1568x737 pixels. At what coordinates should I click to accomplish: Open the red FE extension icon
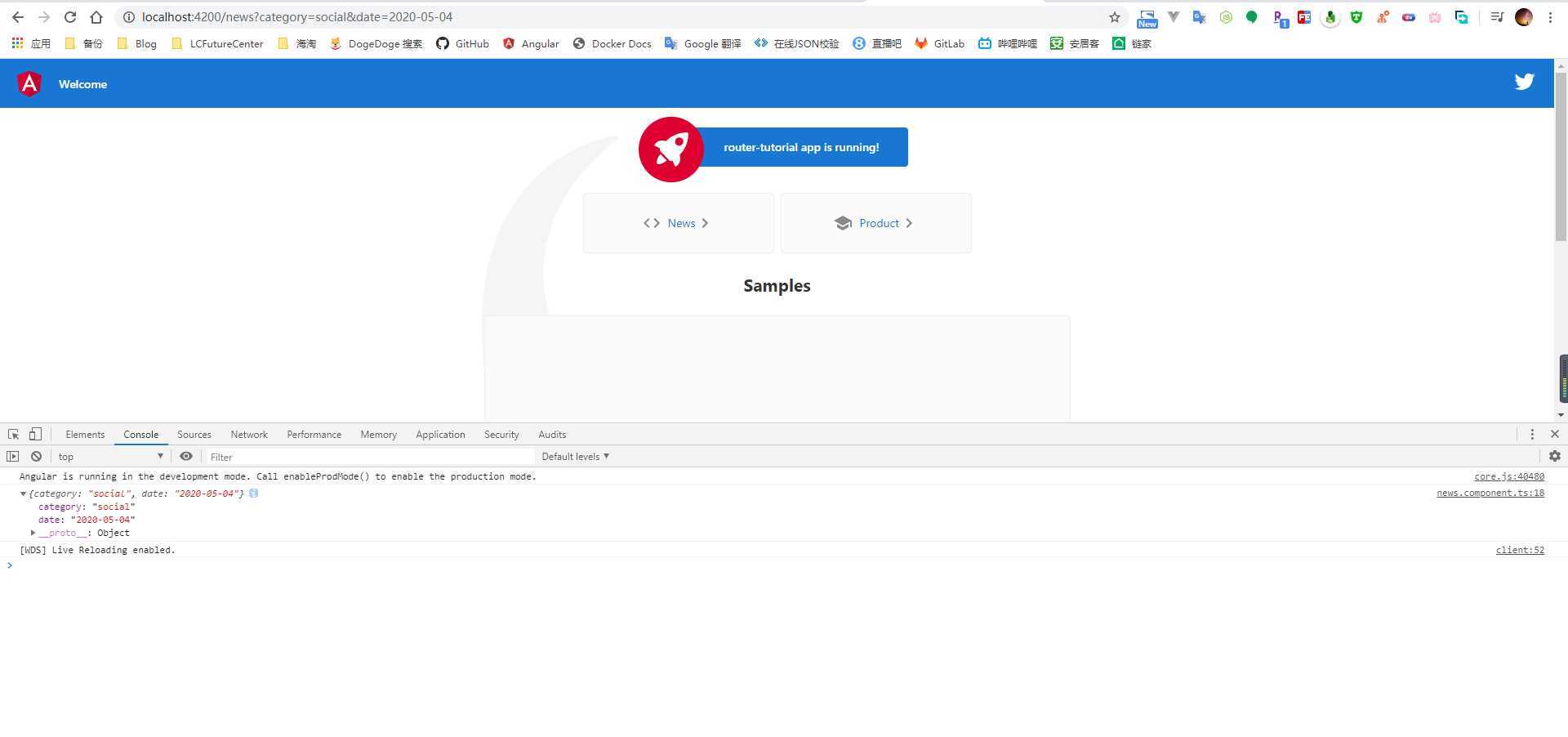1304,16
